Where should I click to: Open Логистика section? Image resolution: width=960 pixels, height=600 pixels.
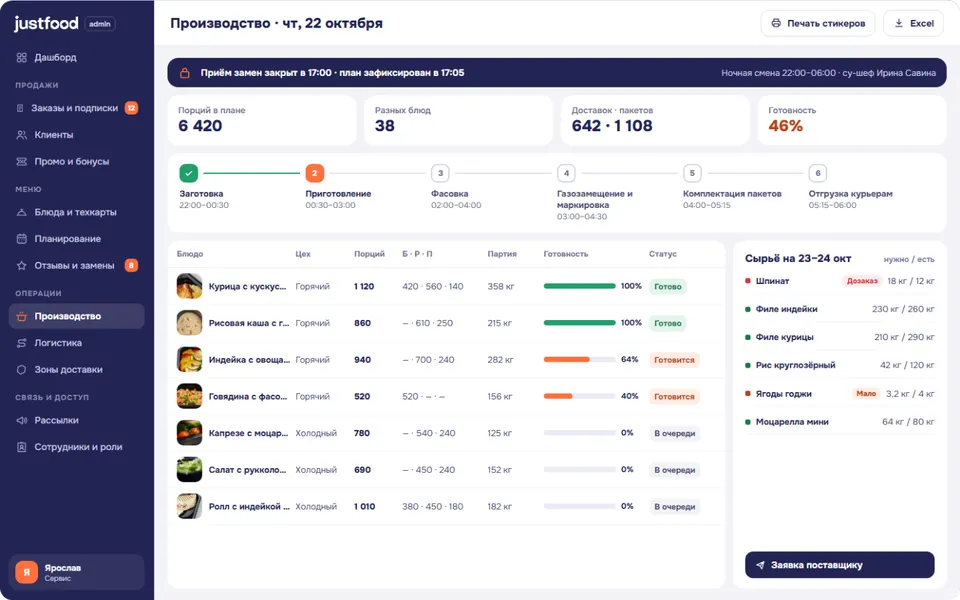pos(77,343)
